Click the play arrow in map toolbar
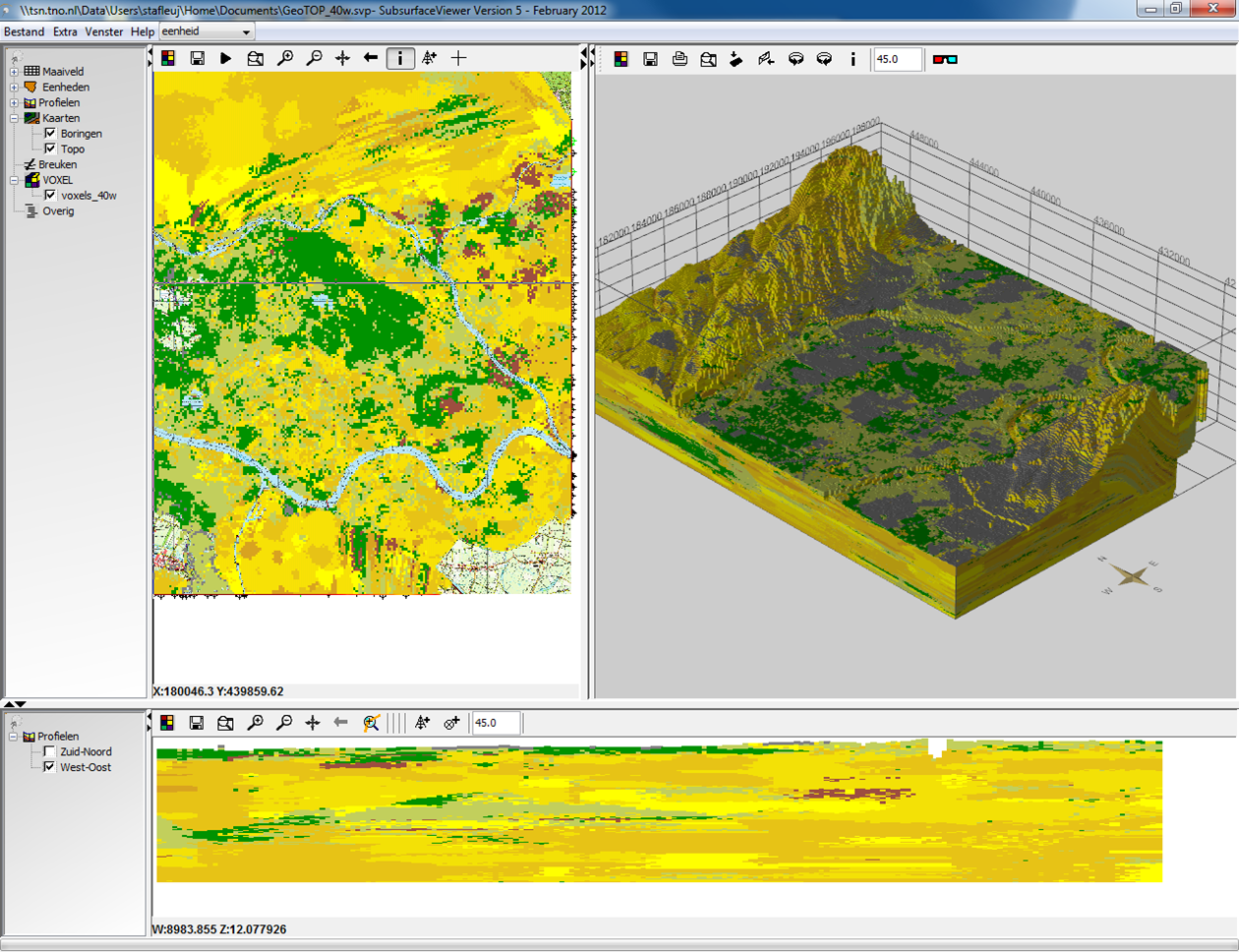The width and height of the screenshot is (1239, 952). tap(226, 59)
